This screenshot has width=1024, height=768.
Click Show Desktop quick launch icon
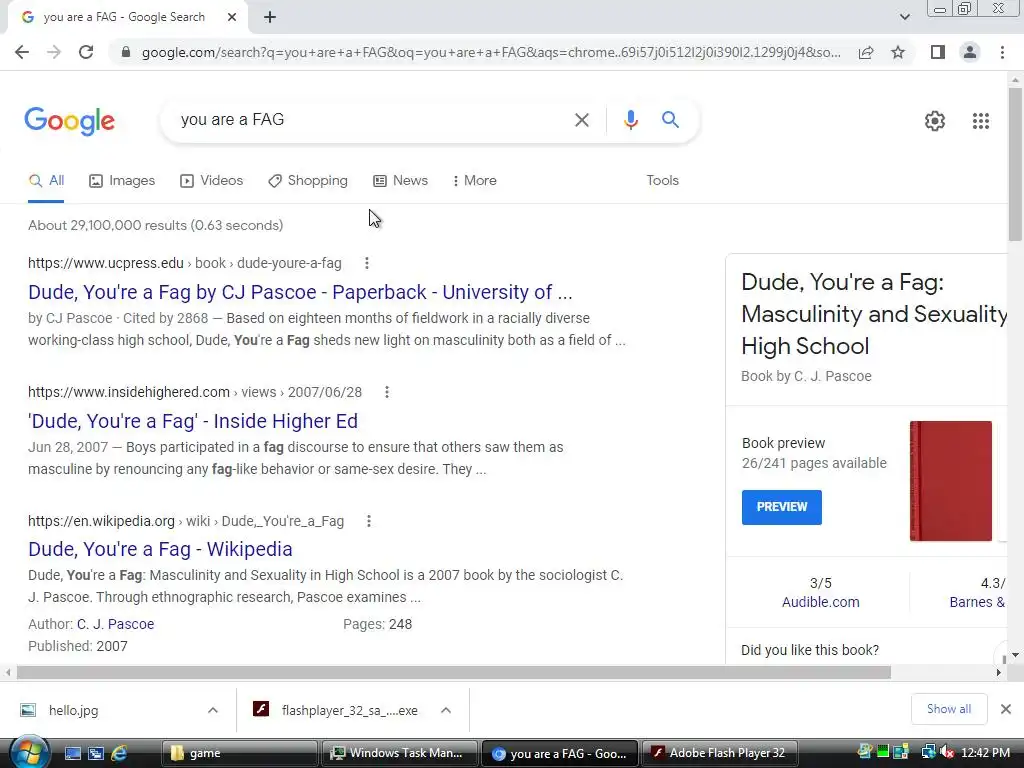click(72, 754)
